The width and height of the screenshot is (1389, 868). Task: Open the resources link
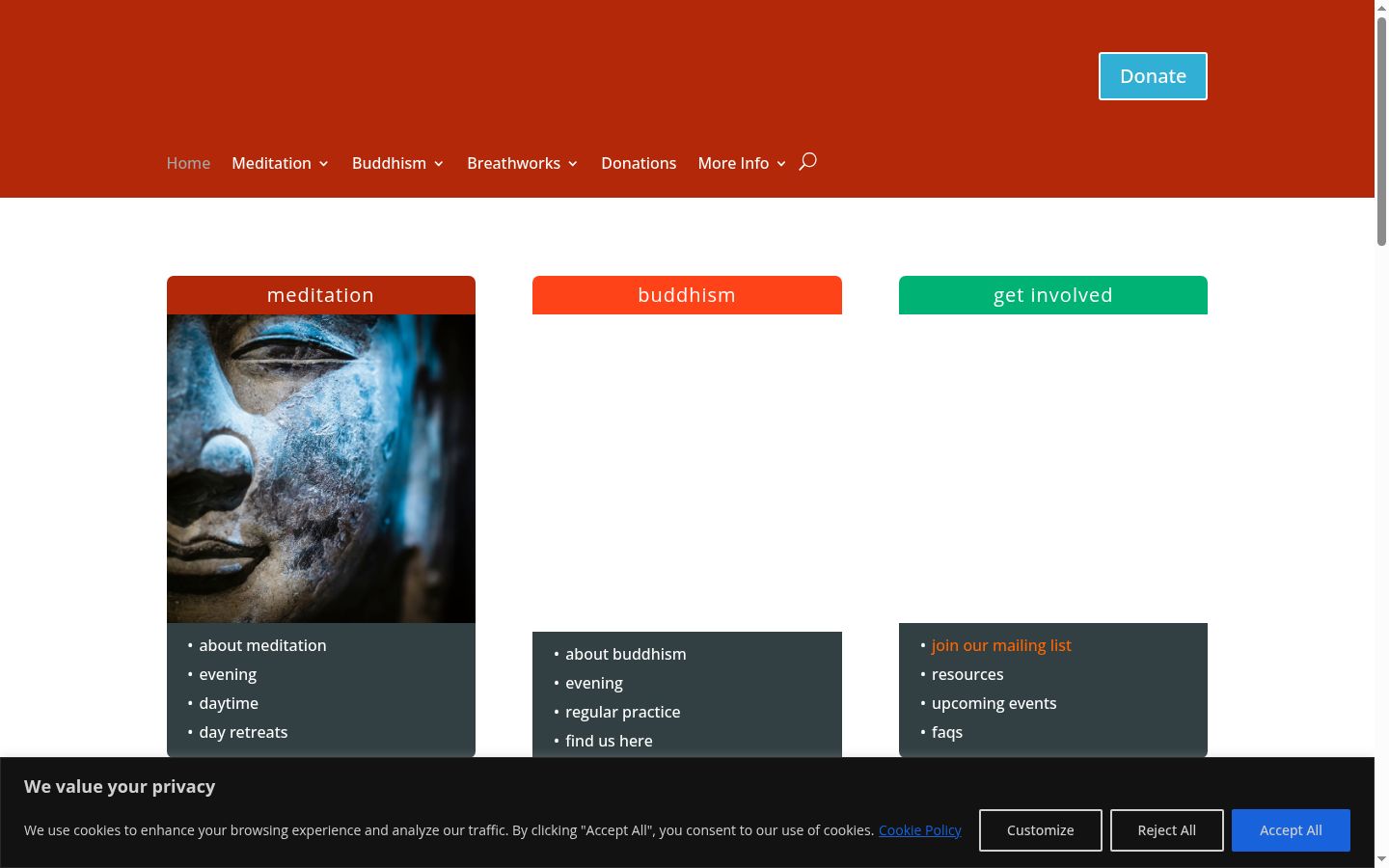click(x=967, y=674)
